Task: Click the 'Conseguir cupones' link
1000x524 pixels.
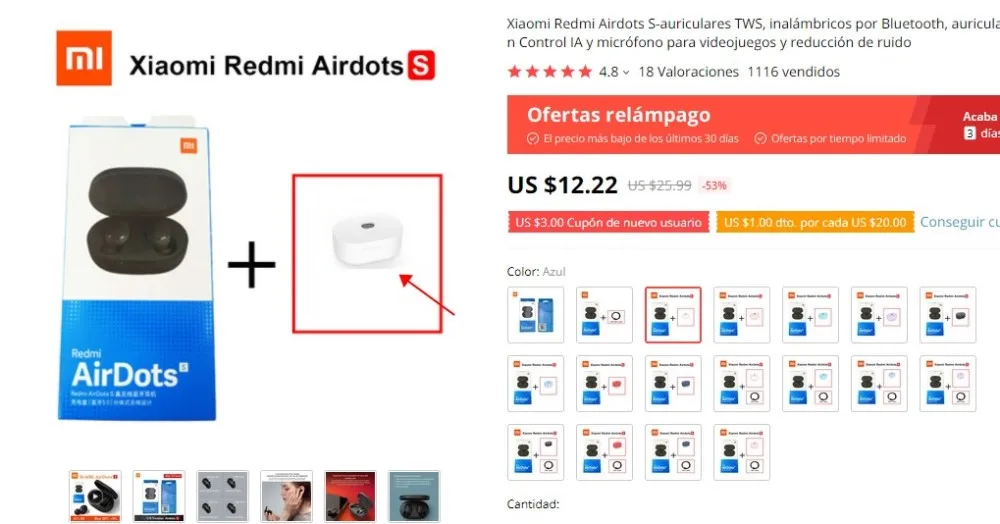Action: pos(959,222)
